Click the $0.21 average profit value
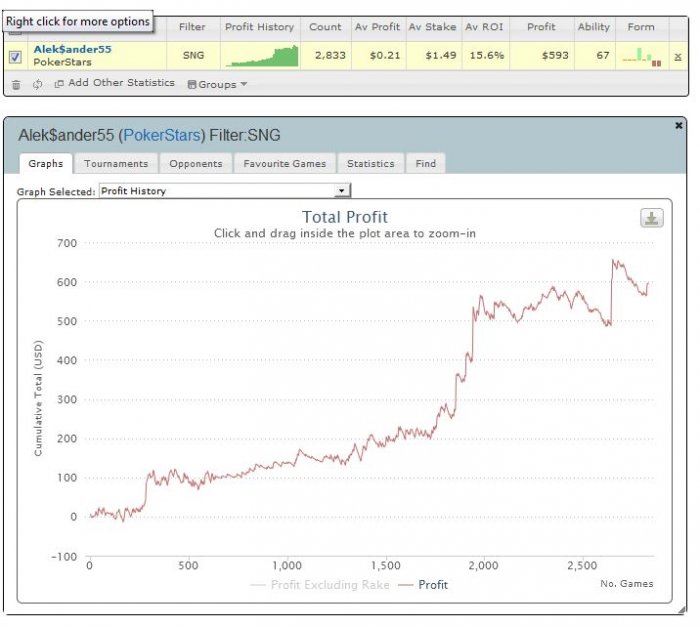Viewport: 700px width, 626px height. [385, 55]
